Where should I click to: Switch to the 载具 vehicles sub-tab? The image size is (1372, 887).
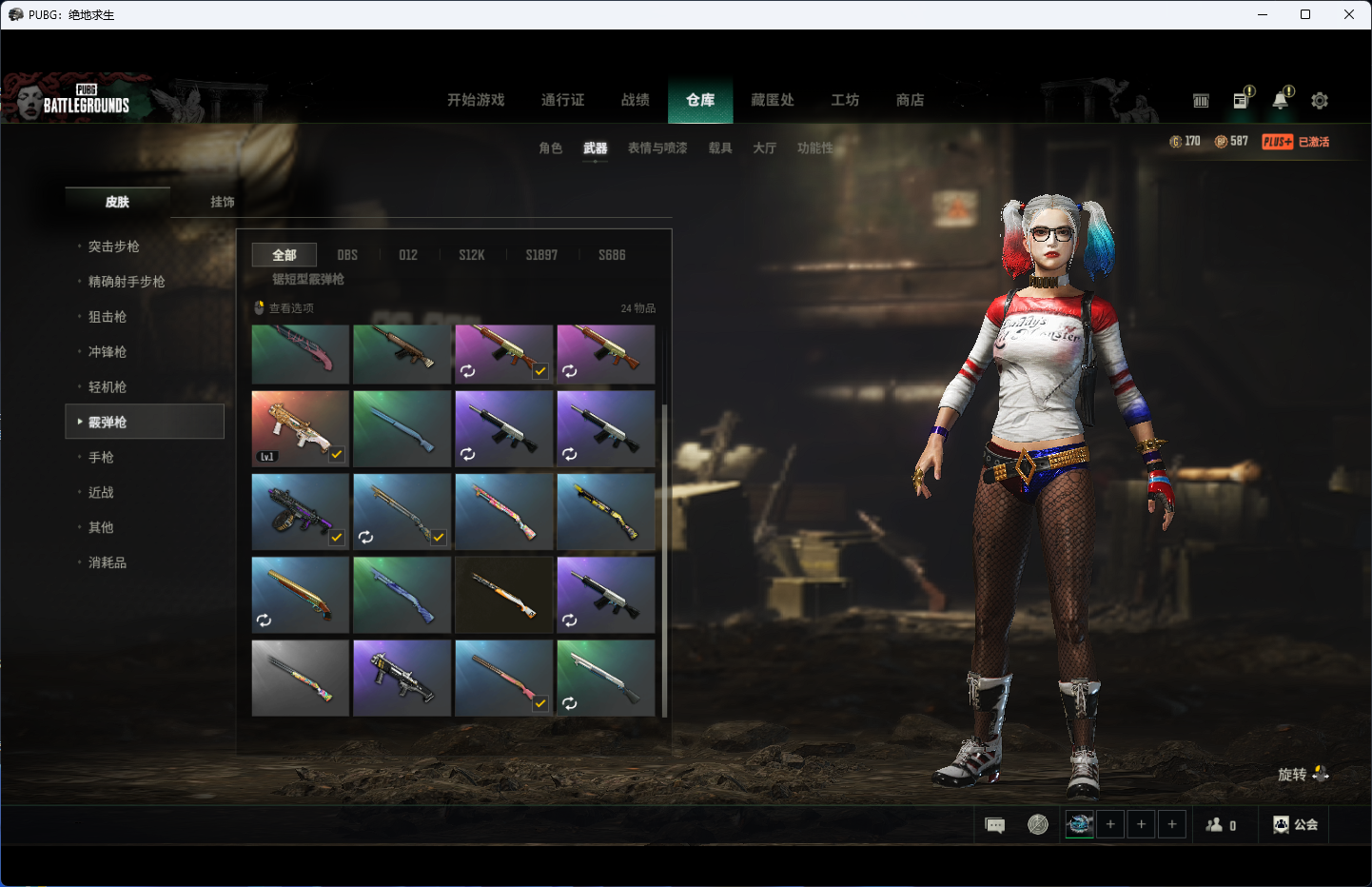pyautogui.click(x=720, y=148)
